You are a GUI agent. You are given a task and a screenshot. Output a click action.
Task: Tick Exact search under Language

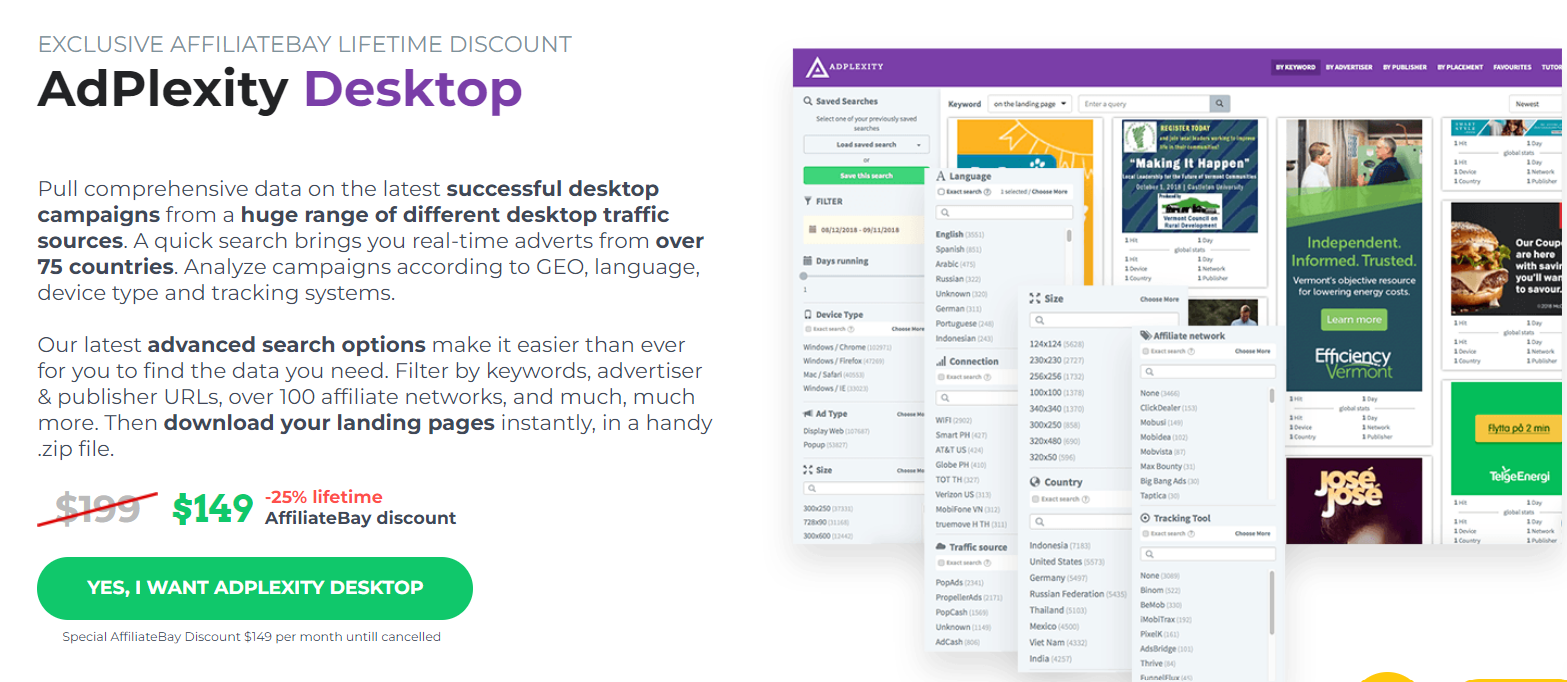[x=940, y=191]
